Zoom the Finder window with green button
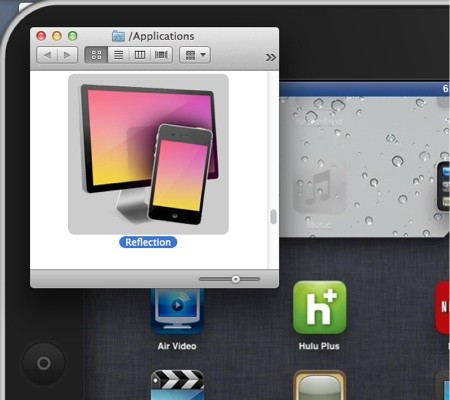 click(x=73, y=36)
